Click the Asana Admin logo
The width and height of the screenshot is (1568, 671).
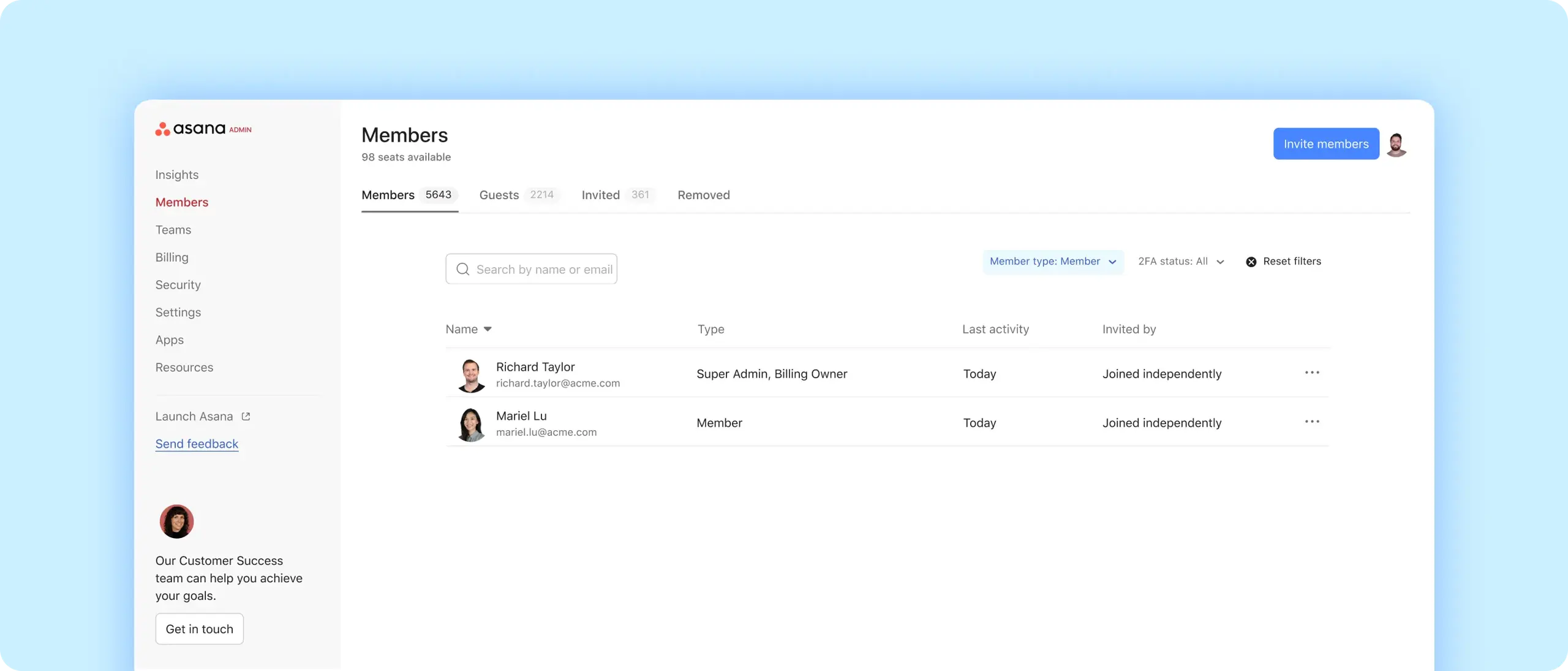(x=203, y=129)
